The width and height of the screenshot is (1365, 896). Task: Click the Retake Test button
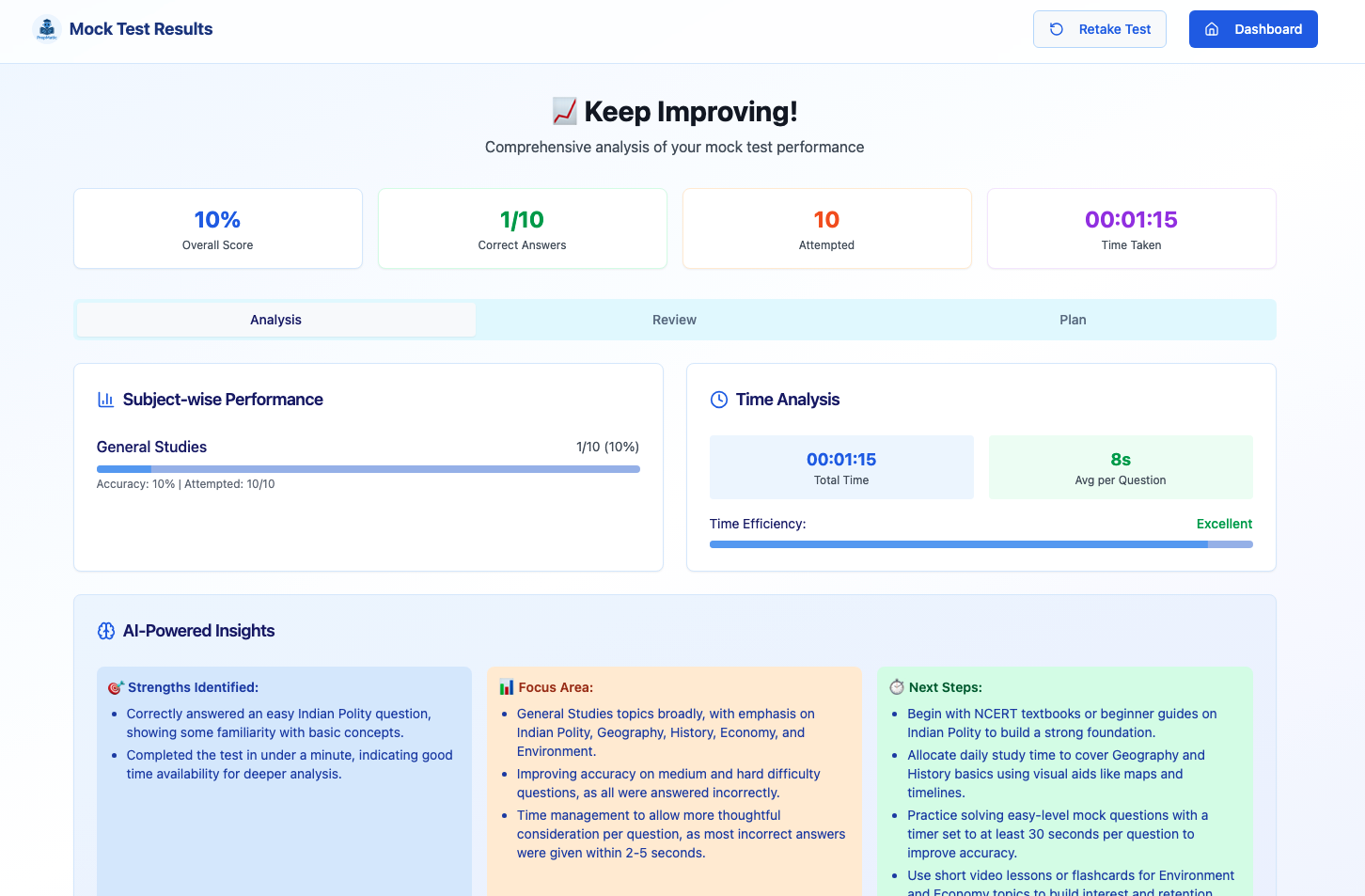click(x=1099, y=29)
